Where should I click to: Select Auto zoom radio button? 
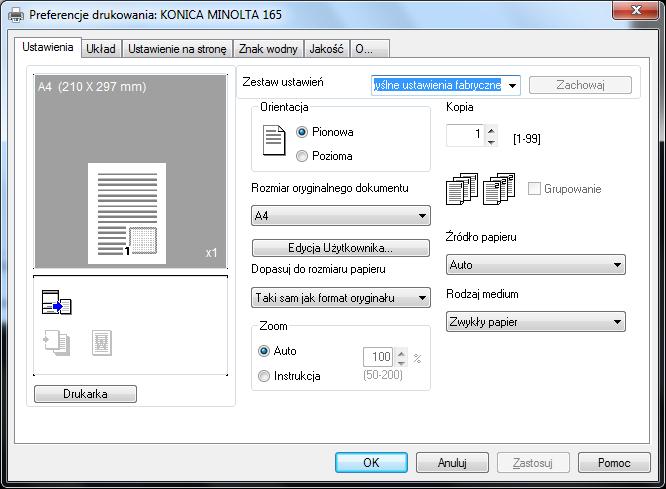tap(264, 351)
